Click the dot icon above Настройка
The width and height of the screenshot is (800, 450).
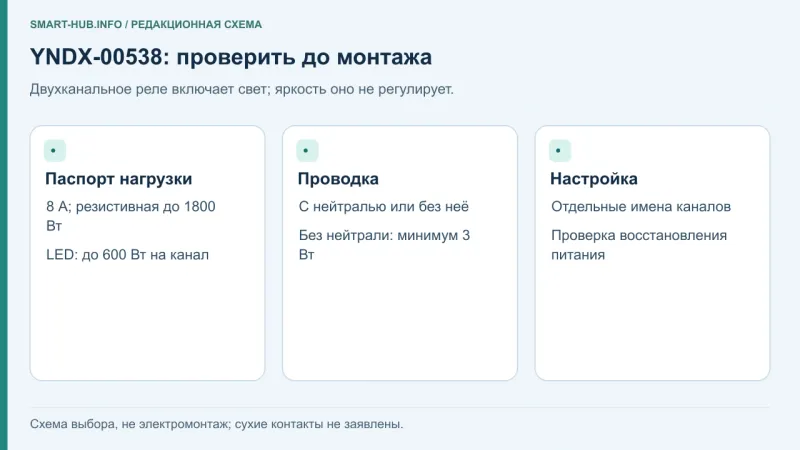coord(560,151)
